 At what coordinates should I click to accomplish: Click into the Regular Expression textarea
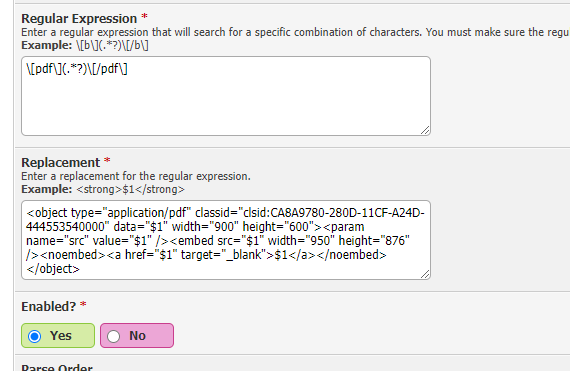(226, 96)
